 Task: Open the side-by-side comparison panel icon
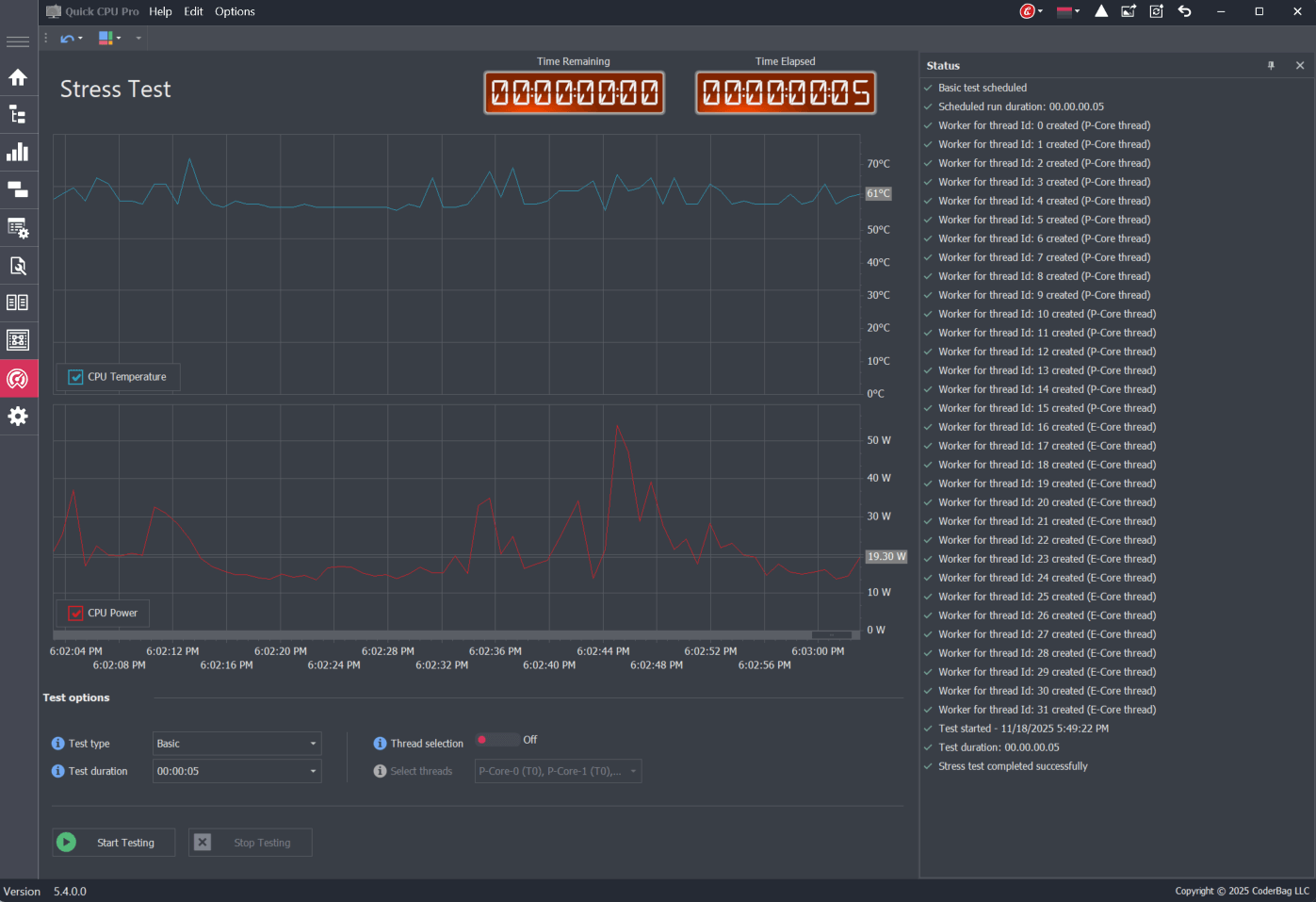(18, 303)
